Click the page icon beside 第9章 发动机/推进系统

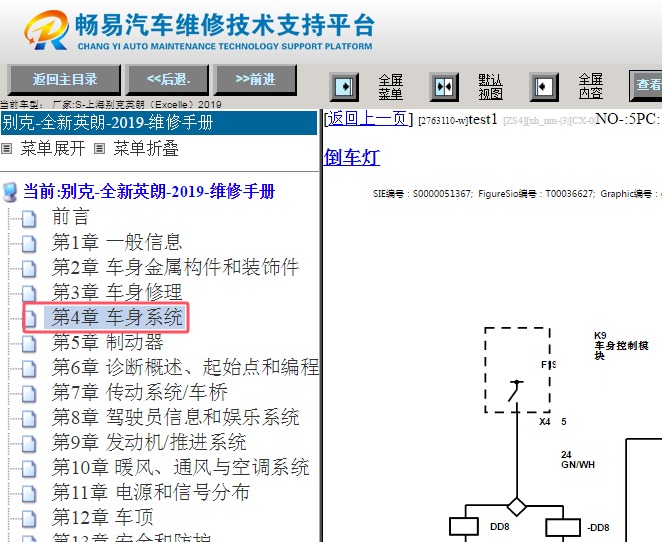pos(29,444)
